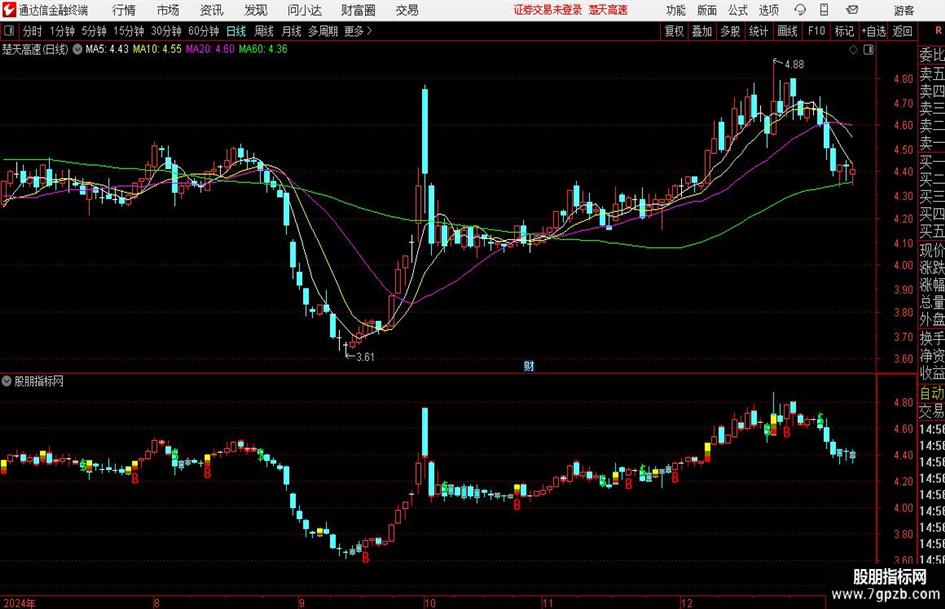Open the F10 company info
945x609 pixels.
(x=817, y=31)
